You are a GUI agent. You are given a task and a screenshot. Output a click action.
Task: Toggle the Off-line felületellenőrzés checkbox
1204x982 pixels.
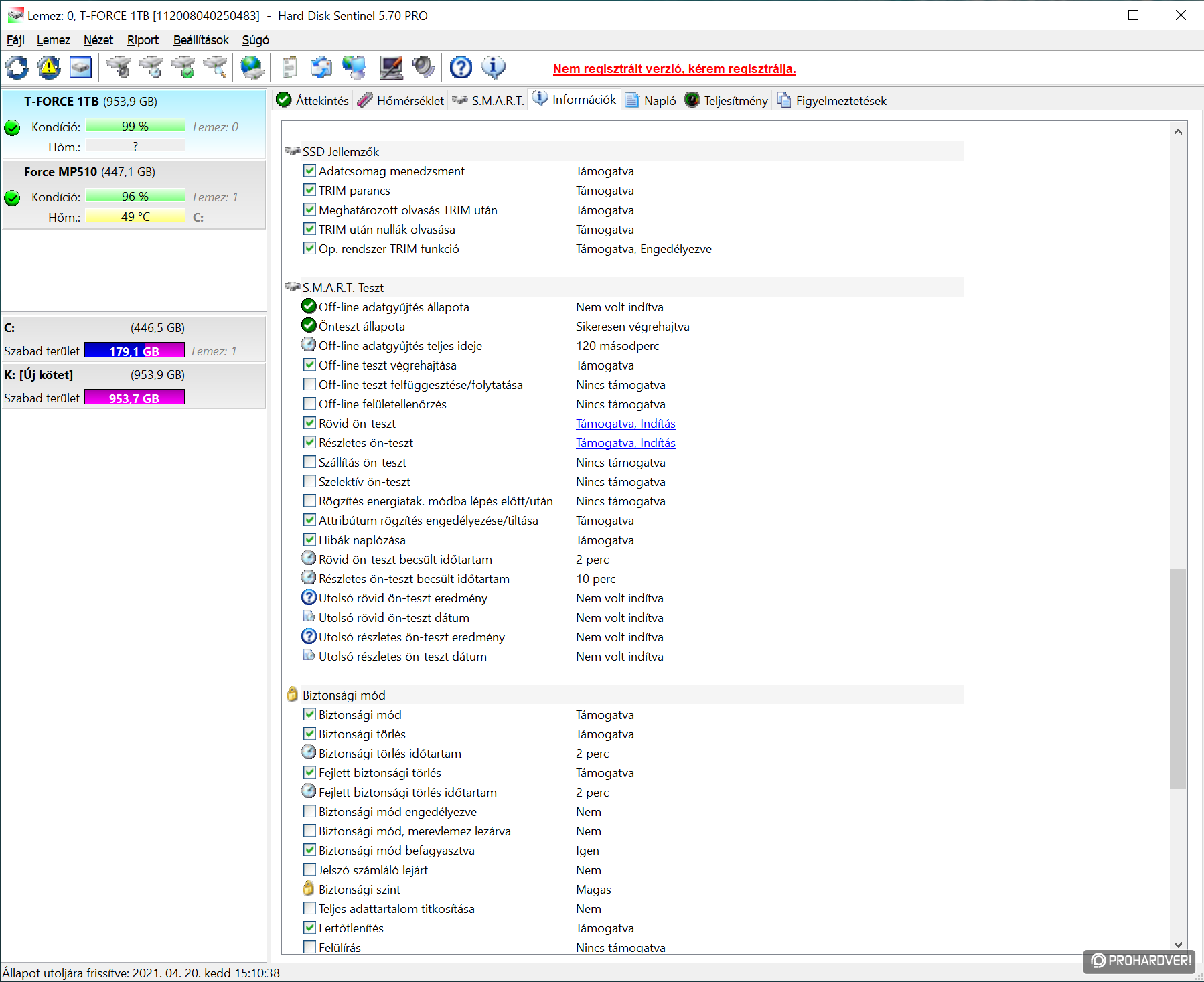309,404
